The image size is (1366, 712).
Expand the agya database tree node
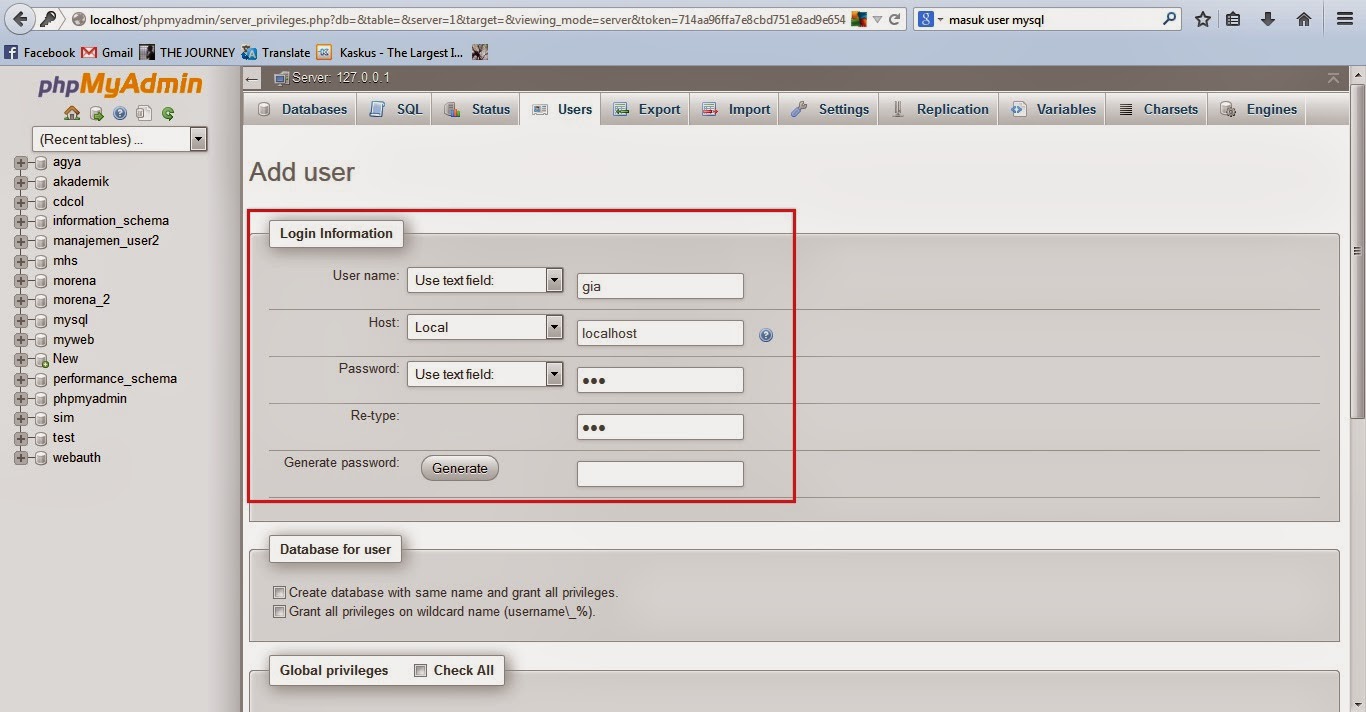tap(21, 162)
